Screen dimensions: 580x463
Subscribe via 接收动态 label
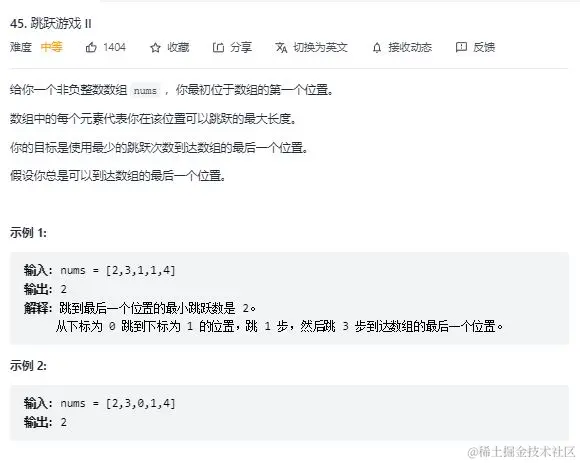click(410, 47)
